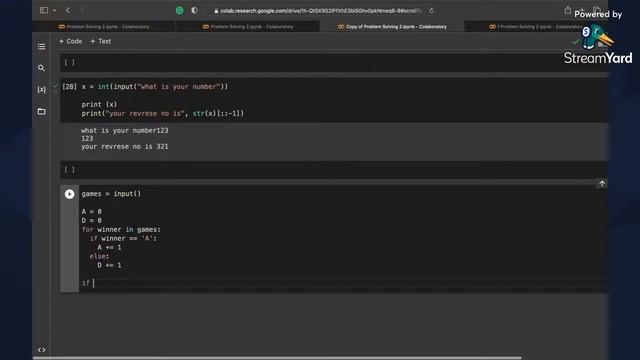Click the empty code cell at the top
Viewport: 640px width, 360px height.
point(334,63)
